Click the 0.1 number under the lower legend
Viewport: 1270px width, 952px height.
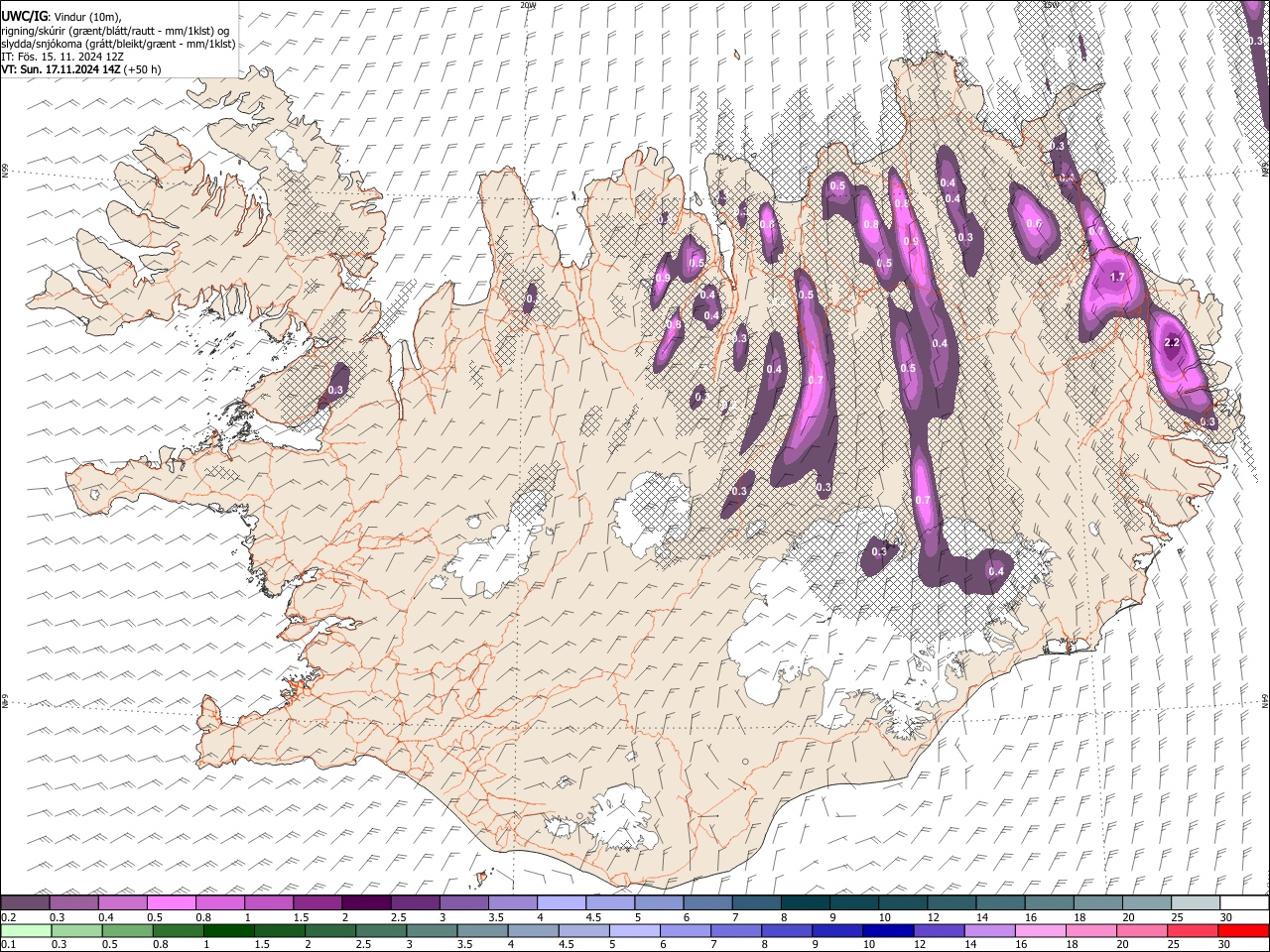(x=8, y=944)
